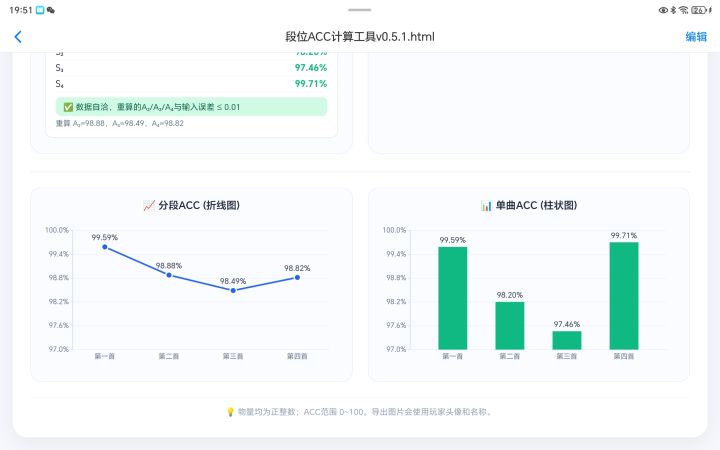Tap the 第一首 bar in bar chart
This screenshot has height=450, width=720.
[453, 298]
